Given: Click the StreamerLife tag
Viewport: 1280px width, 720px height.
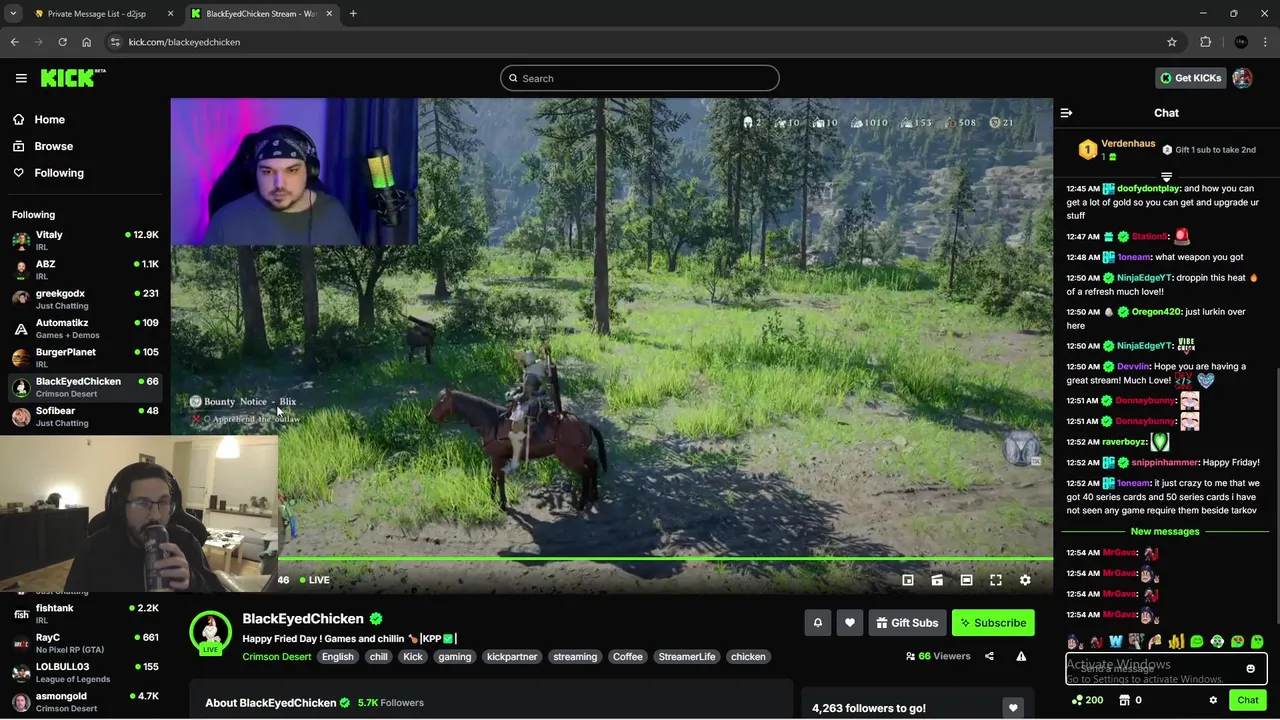Looking at the screenshot, I should tap(687, 657).
